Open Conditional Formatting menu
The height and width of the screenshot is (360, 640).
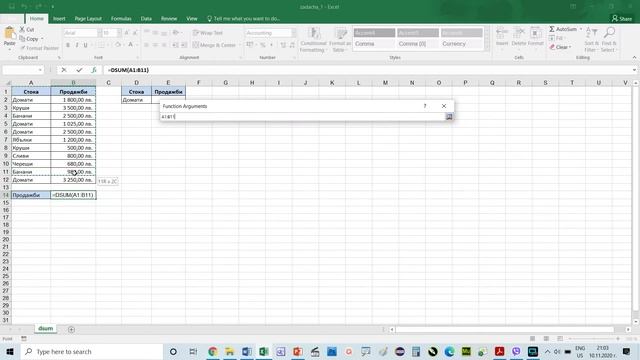pyautogui.click(x=313, y=40)
